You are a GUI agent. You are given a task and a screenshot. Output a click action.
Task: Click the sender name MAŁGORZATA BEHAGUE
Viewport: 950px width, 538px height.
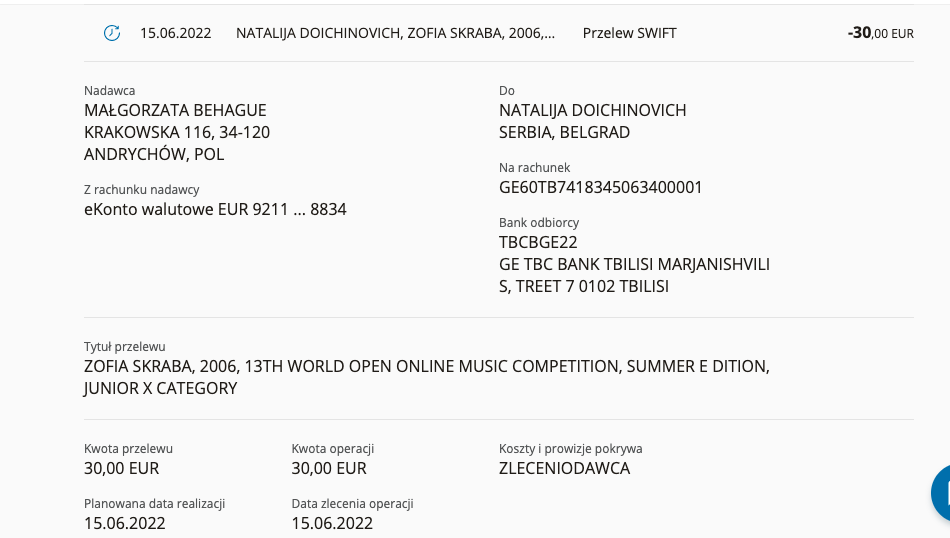point(175,110)
